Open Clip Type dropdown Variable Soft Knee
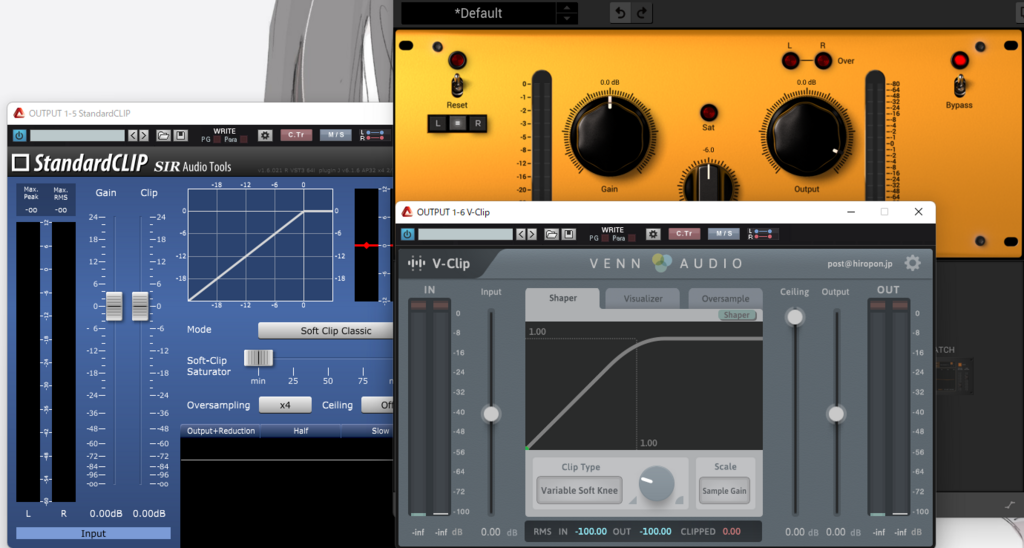1024x548 pixels. (x=579, y=491)
